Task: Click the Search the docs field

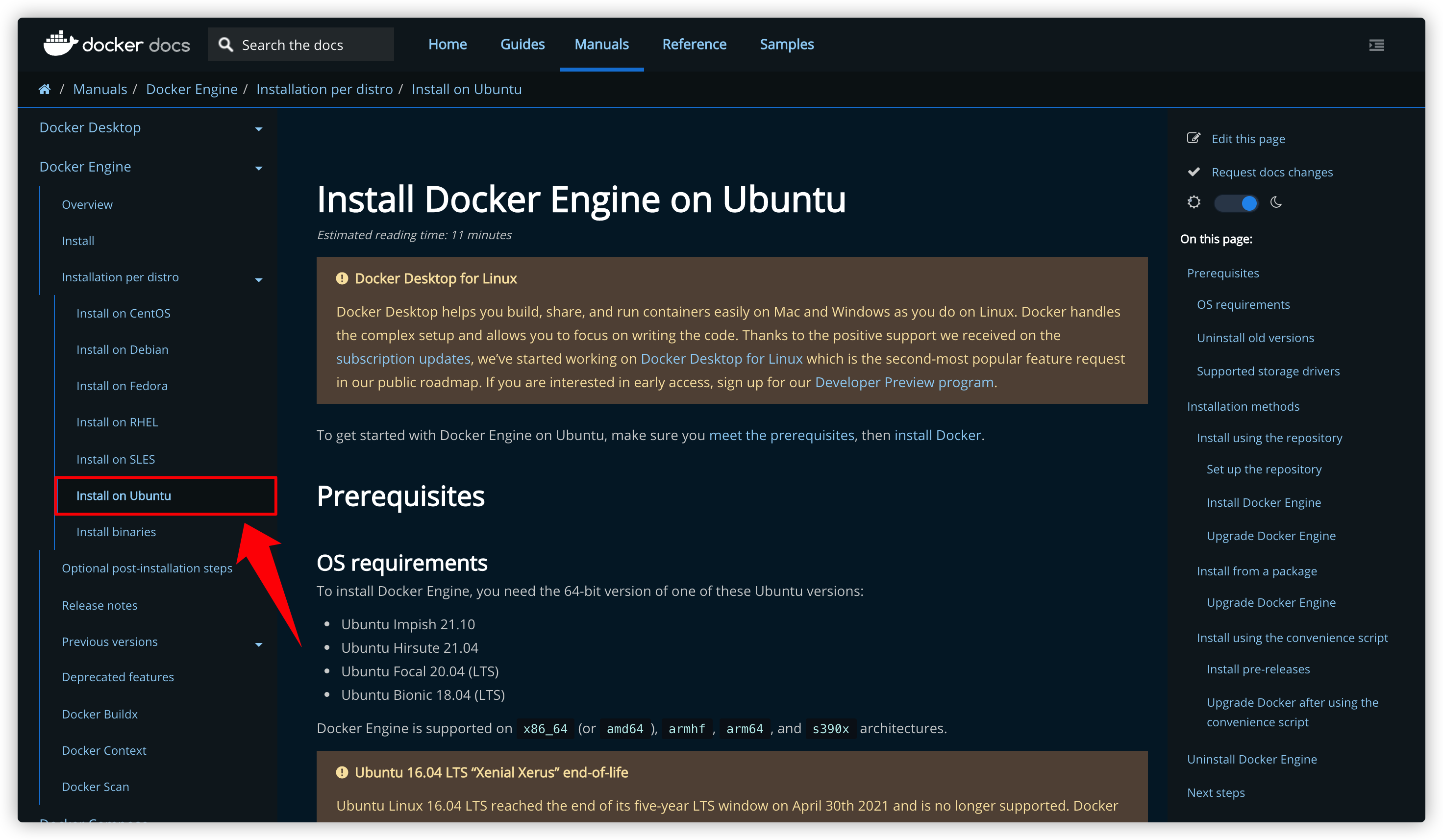Action: pos(300,44)
